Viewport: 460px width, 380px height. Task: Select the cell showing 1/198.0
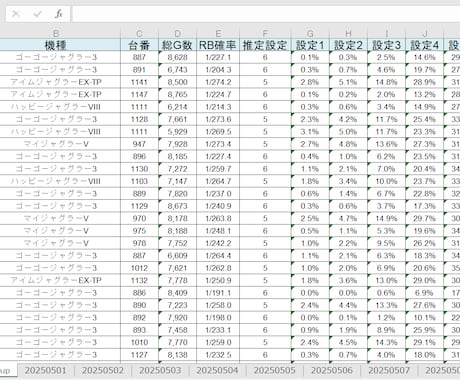point(218,317)
